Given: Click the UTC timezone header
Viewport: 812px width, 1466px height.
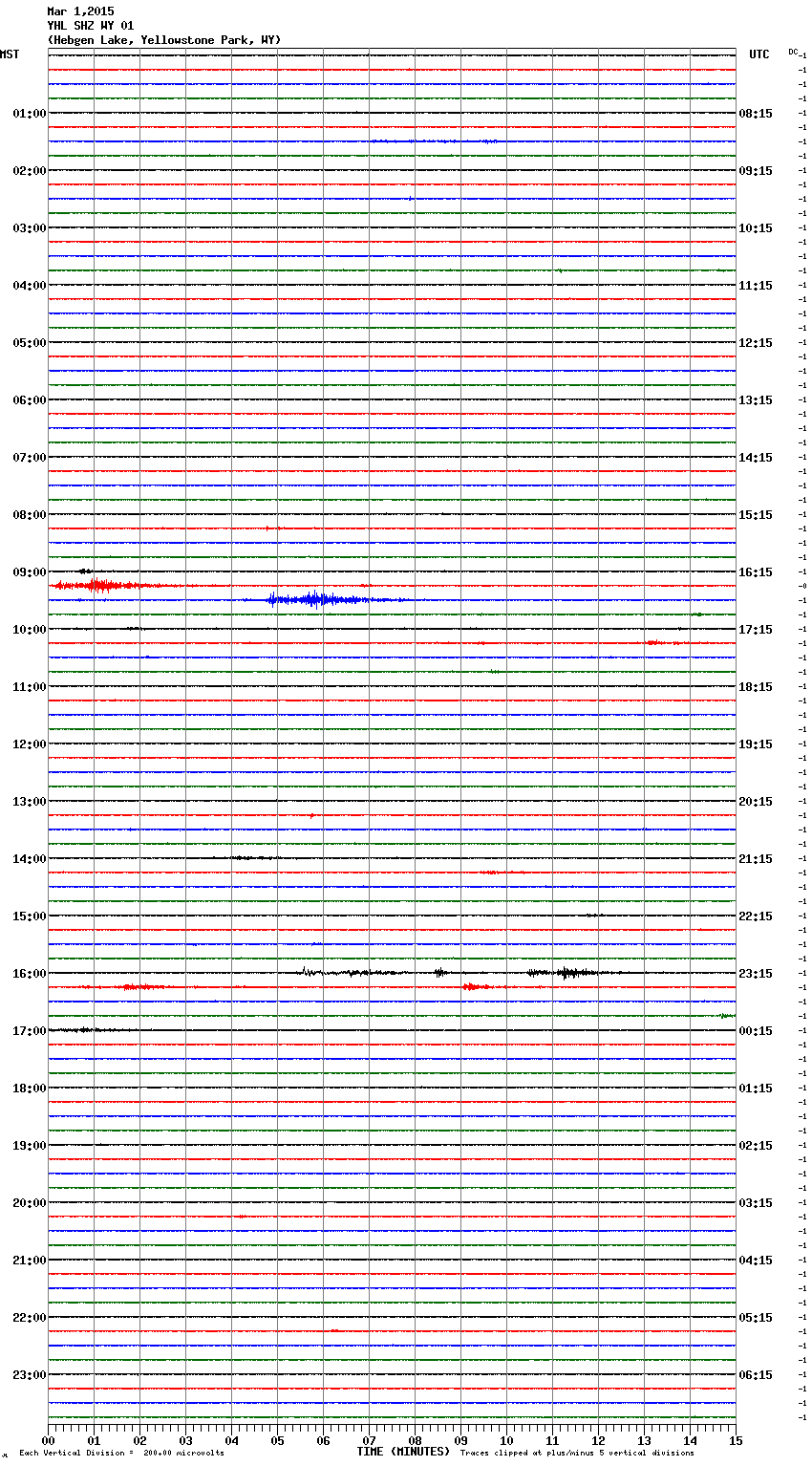Looking at the screenshot, I should (x=759, y=54).
